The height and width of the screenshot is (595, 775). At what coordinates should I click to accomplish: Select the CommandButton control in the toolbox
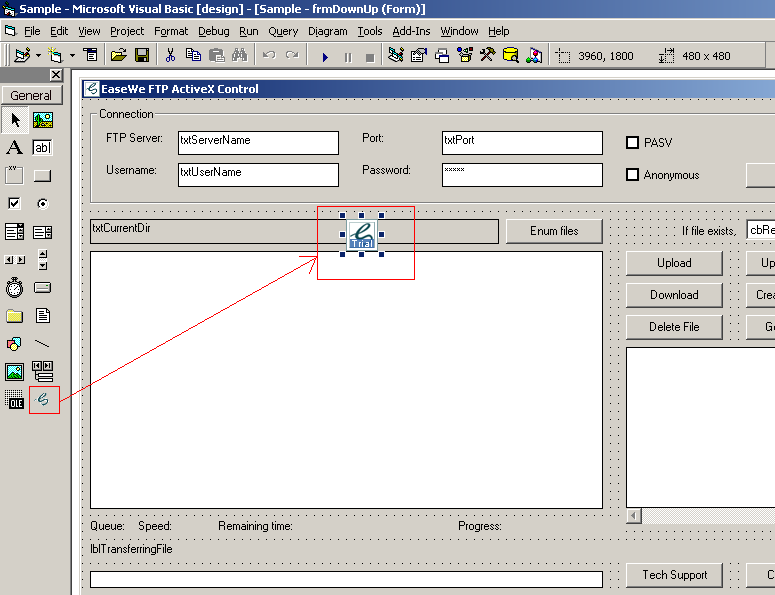point(43,175)
